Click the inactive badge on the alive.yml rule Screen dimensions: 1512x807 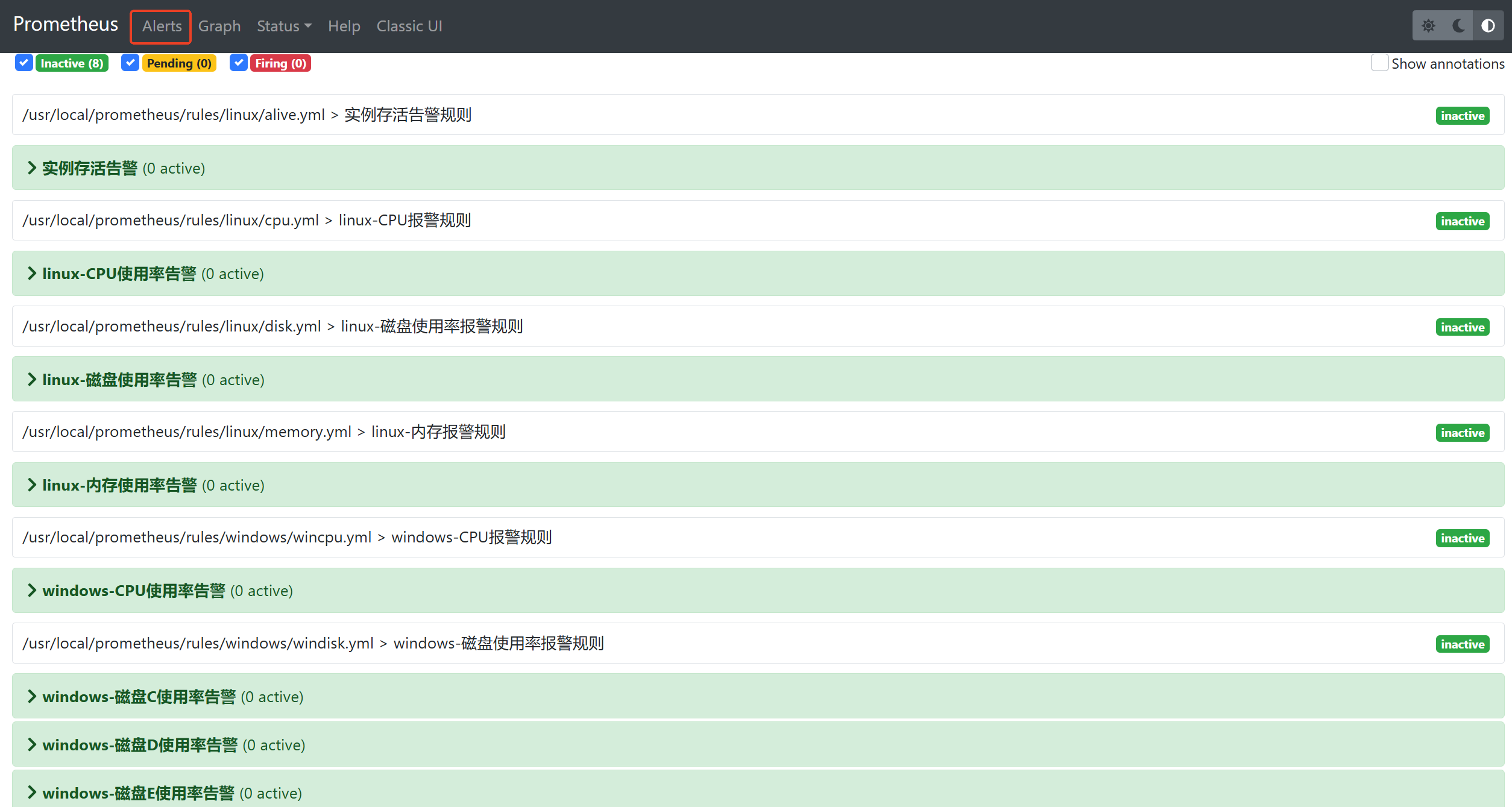coord(1463,115)
